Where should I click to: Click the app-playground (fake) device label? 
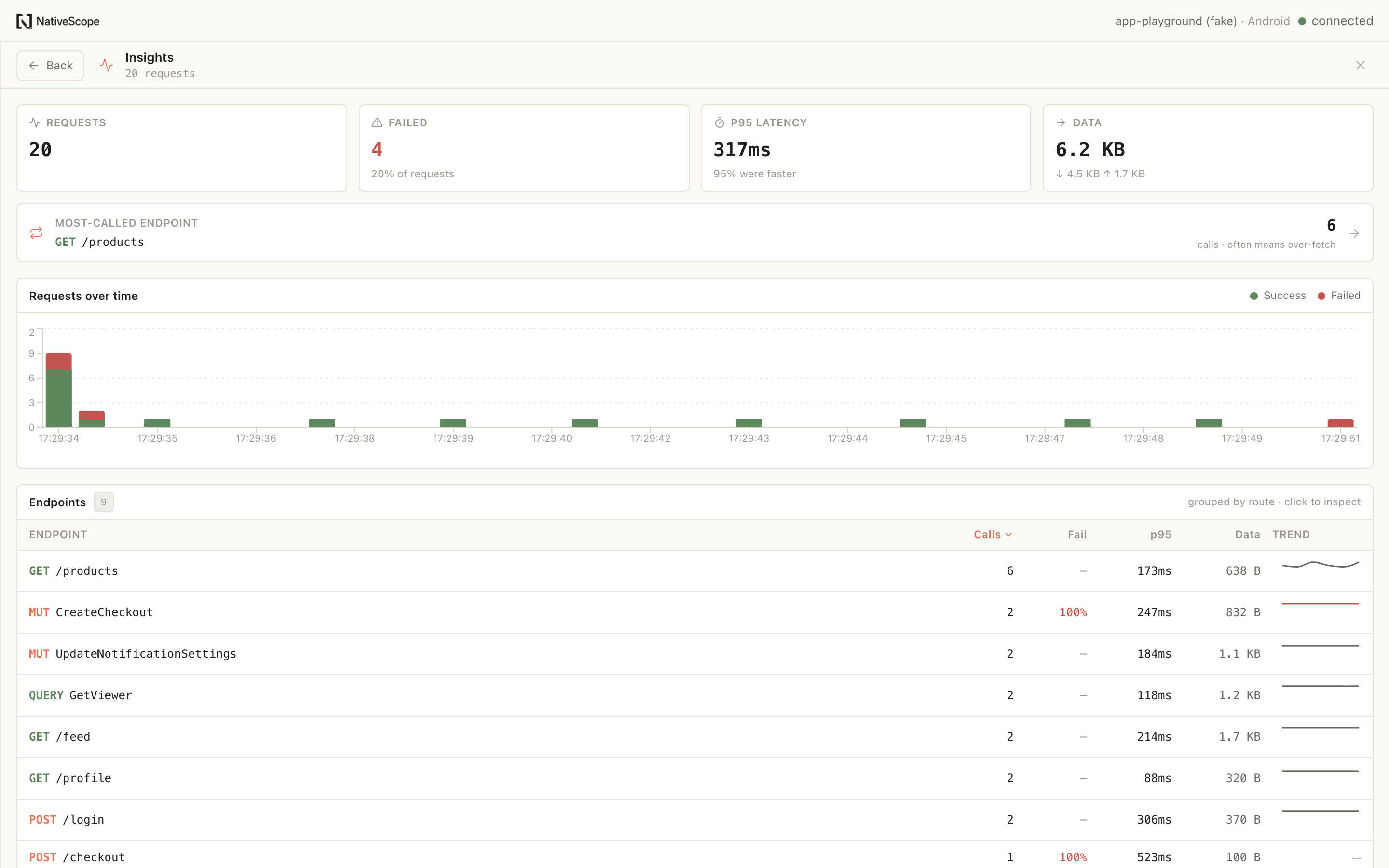pyautogui.click(x=1175, y=21)
